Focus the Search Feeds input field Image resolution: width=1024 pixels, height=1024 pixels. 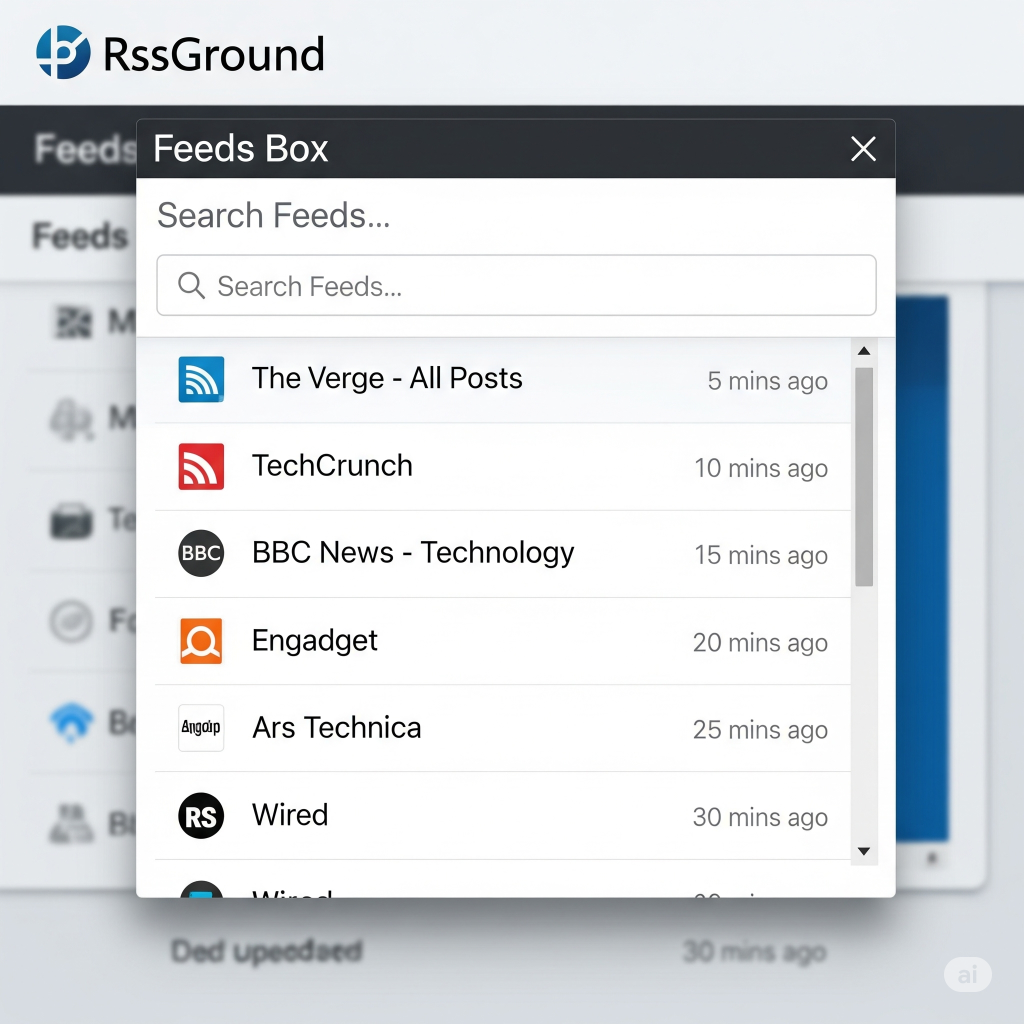coord(516,285)
